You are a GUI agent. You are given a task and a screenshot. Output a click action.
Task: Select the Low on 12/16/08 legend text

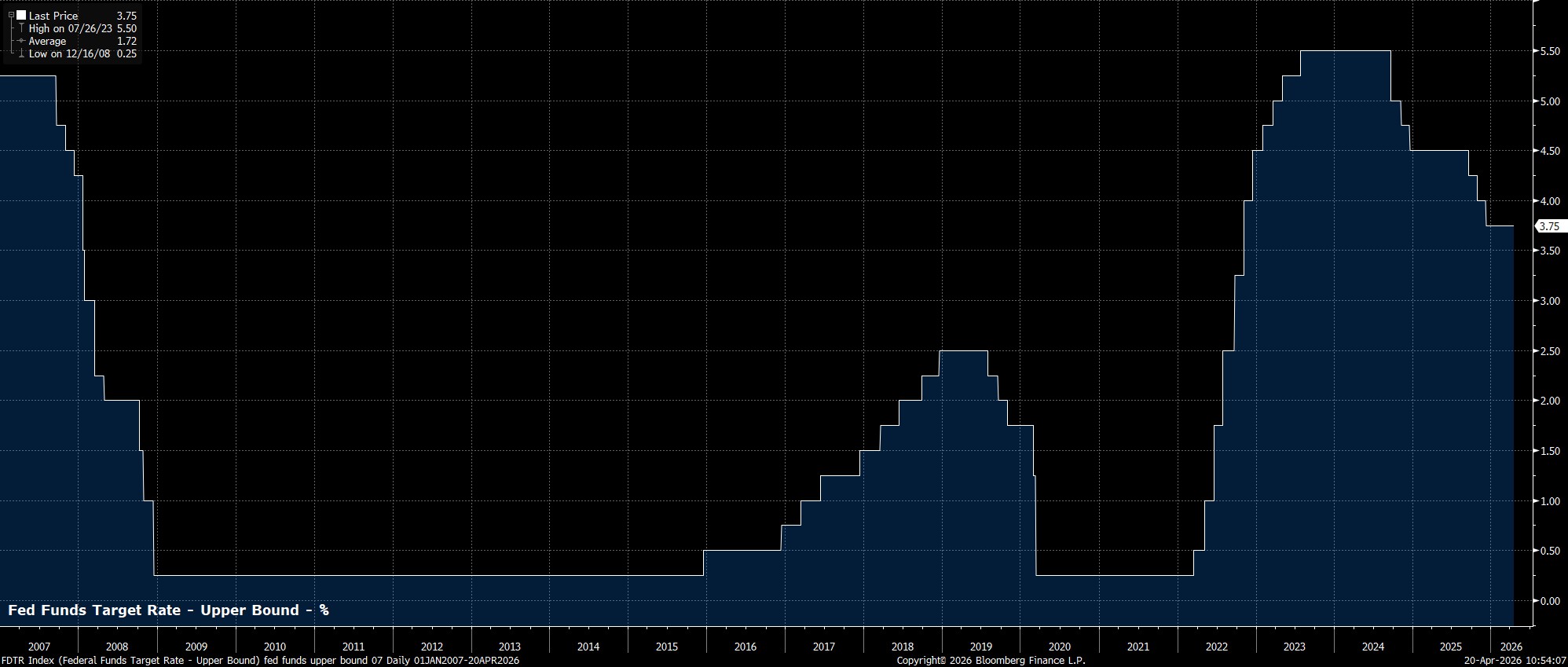pyautogui.click(x=69, y=53)
